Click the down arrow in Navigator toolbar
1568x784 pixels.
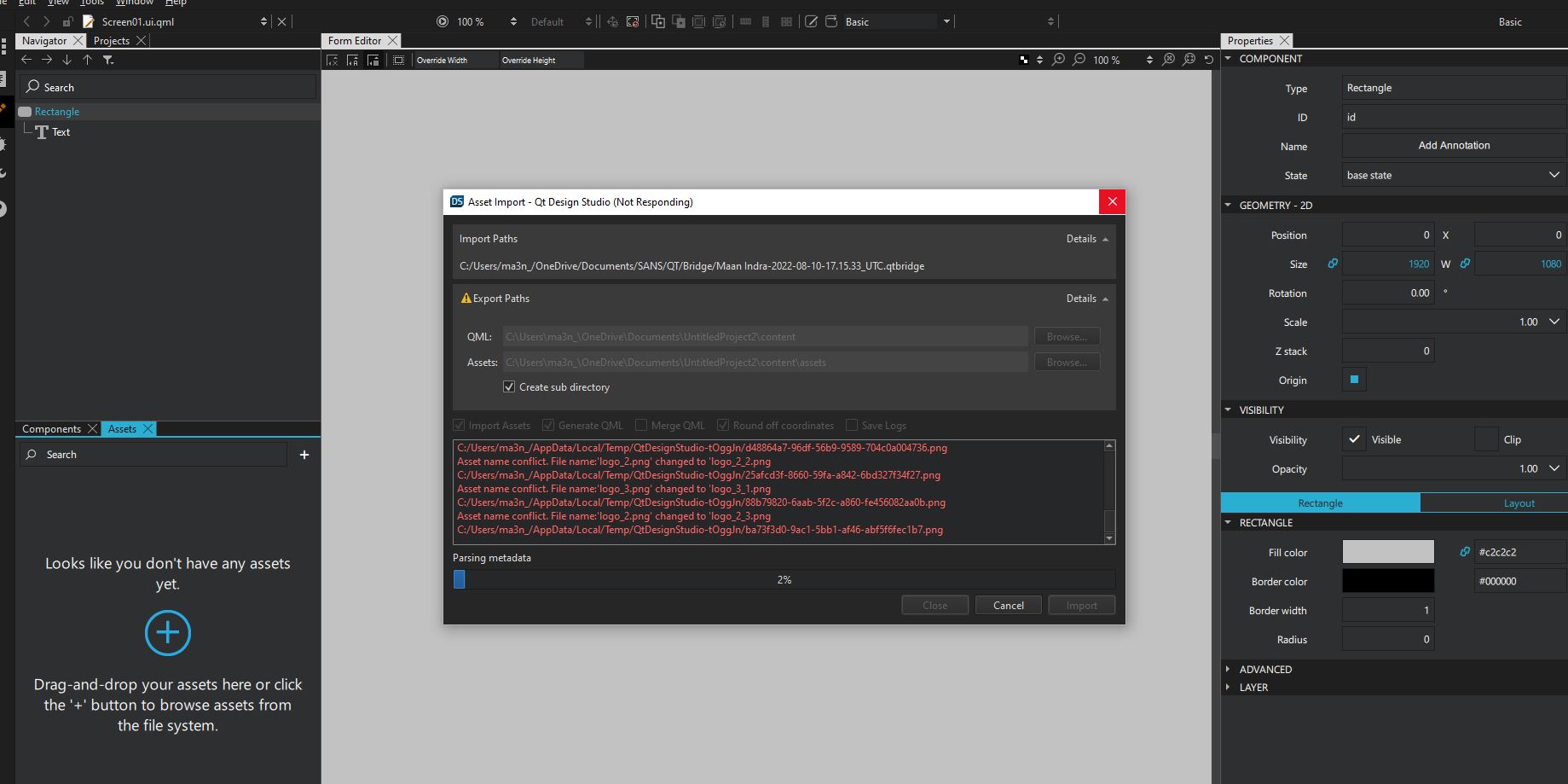tap(67, 60)
